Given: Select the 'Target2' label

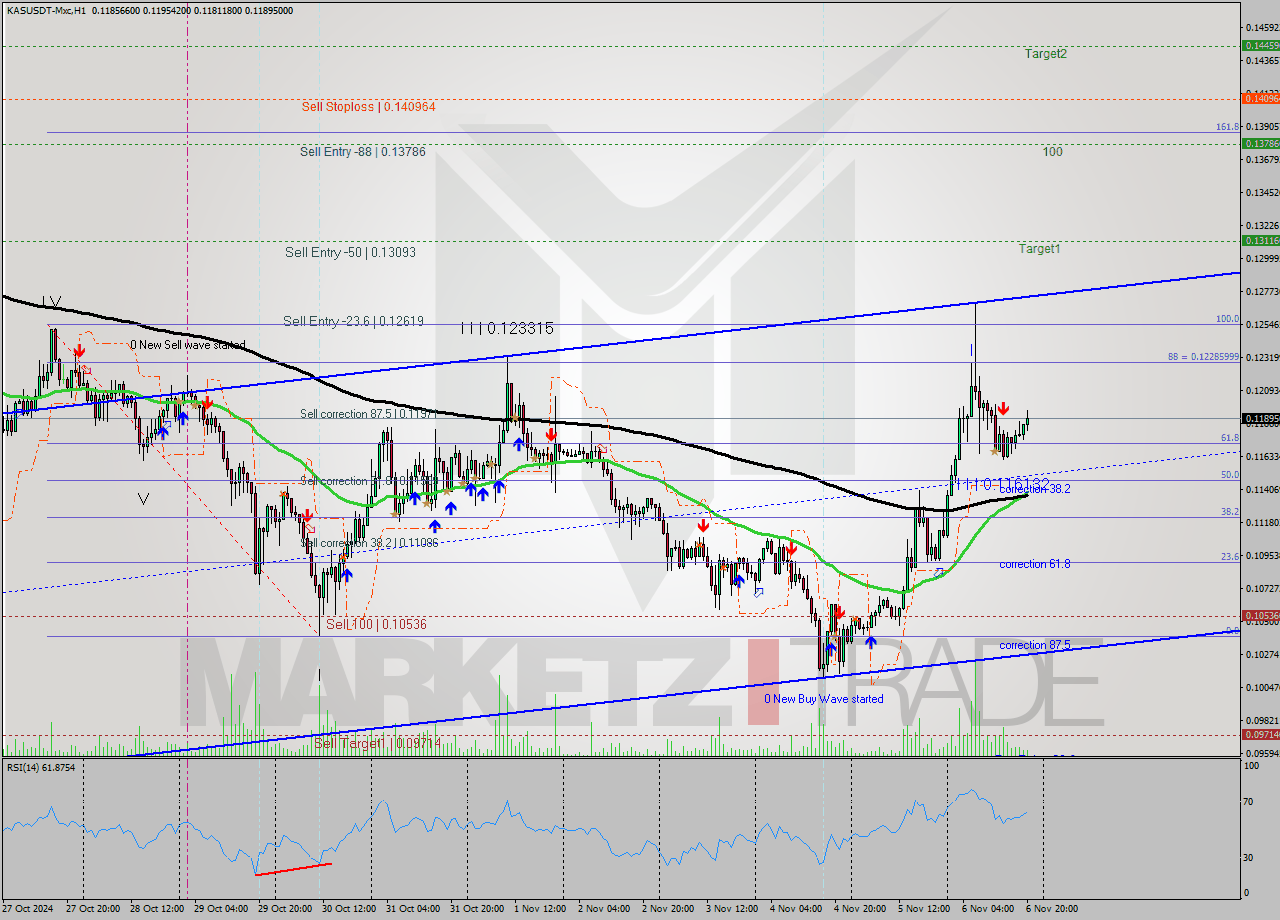Looking at the screenshot, I should click(x=1045, y=54).
